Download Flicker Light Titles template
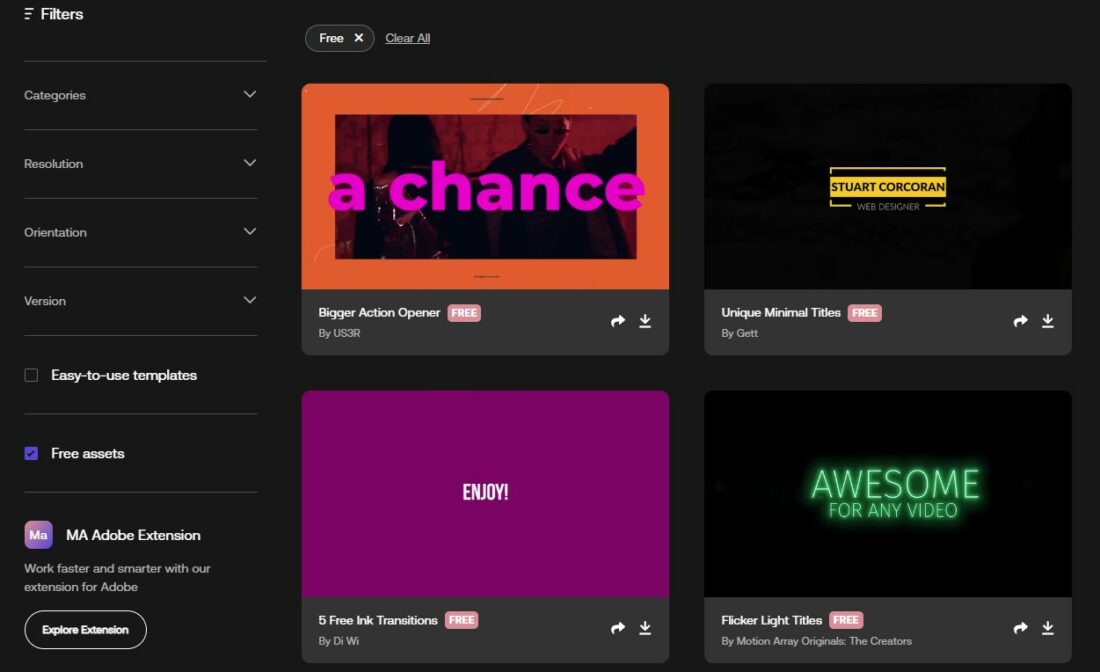1100x672 pixels. click(x=1048, y=628)
